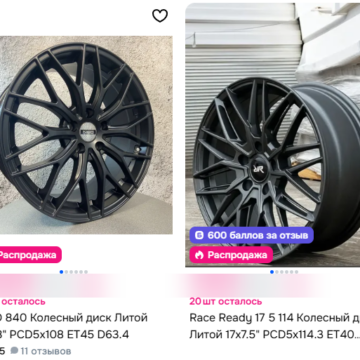Open the Race Ready wheel photo

(x=273, y=135)
